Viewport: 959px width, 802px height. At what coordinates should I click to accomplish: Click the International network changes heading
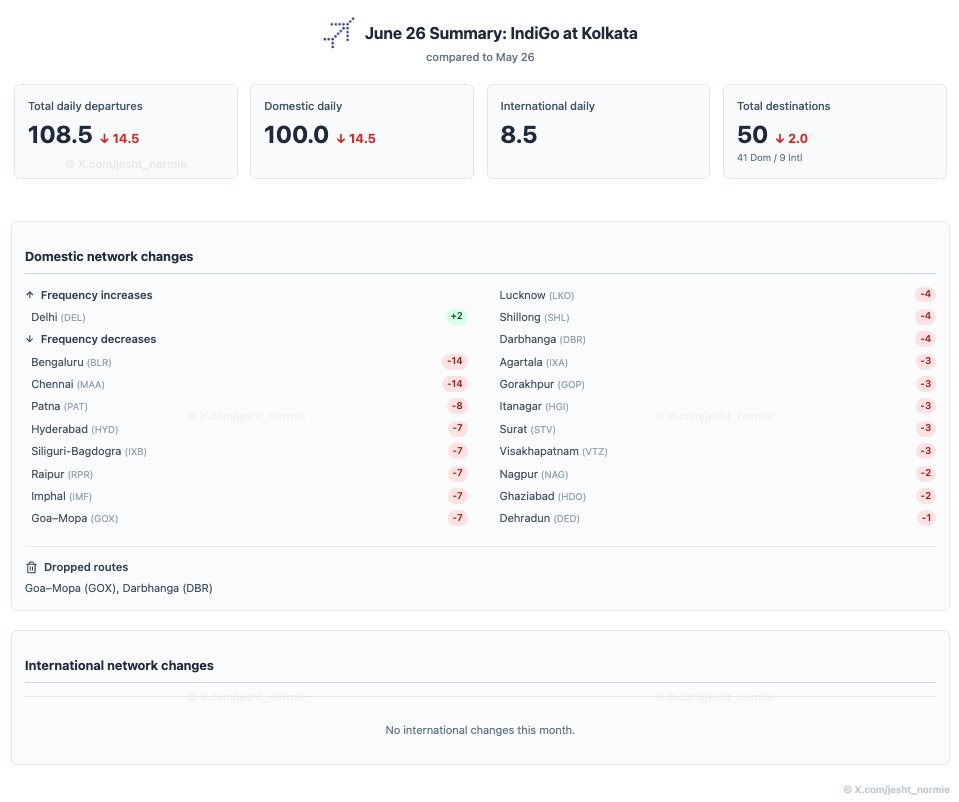(119, 666)
